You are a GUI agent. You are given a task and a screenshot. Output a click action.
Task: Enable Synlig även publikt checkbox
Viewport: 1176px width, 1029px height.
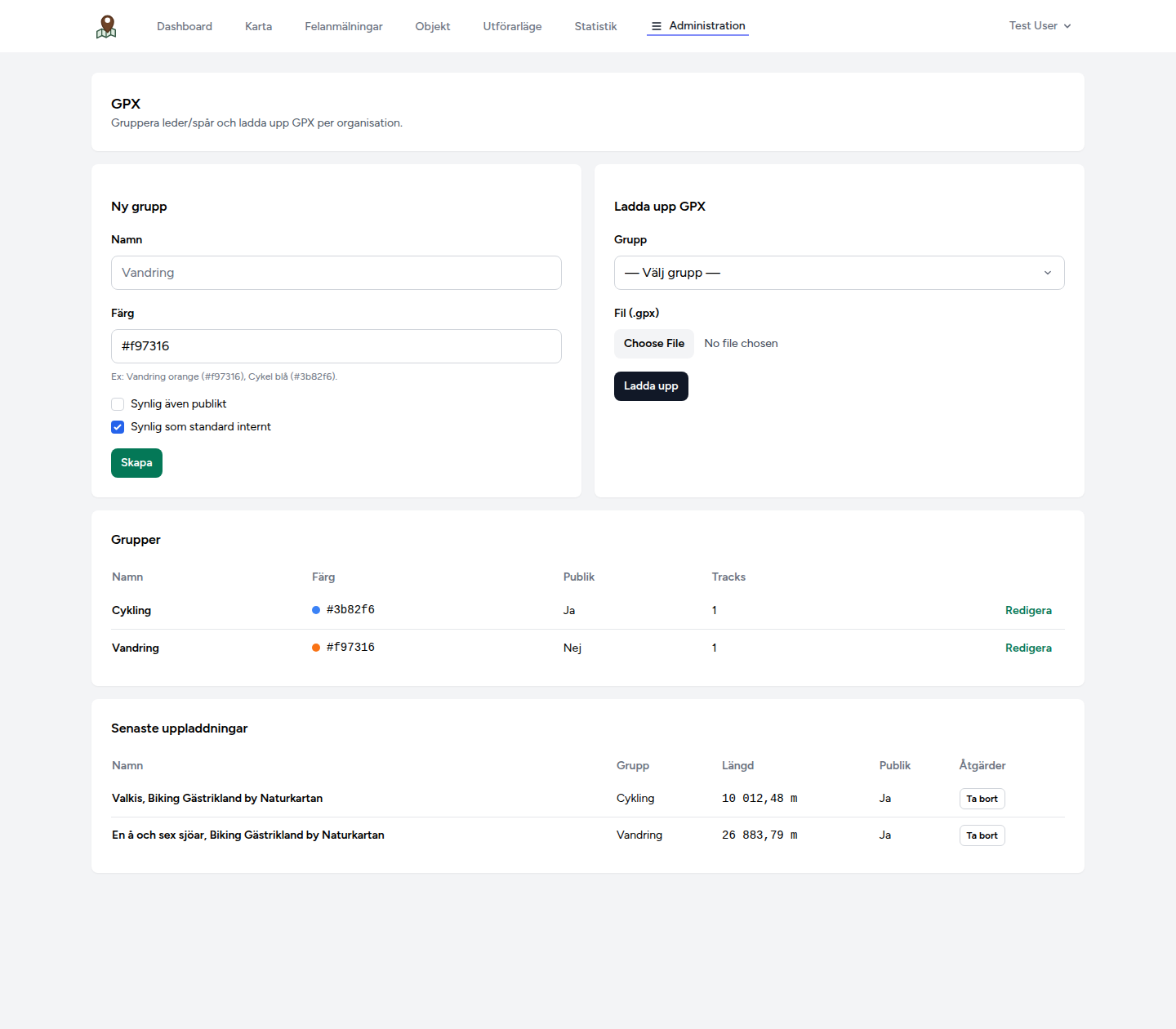pos(118,404)
